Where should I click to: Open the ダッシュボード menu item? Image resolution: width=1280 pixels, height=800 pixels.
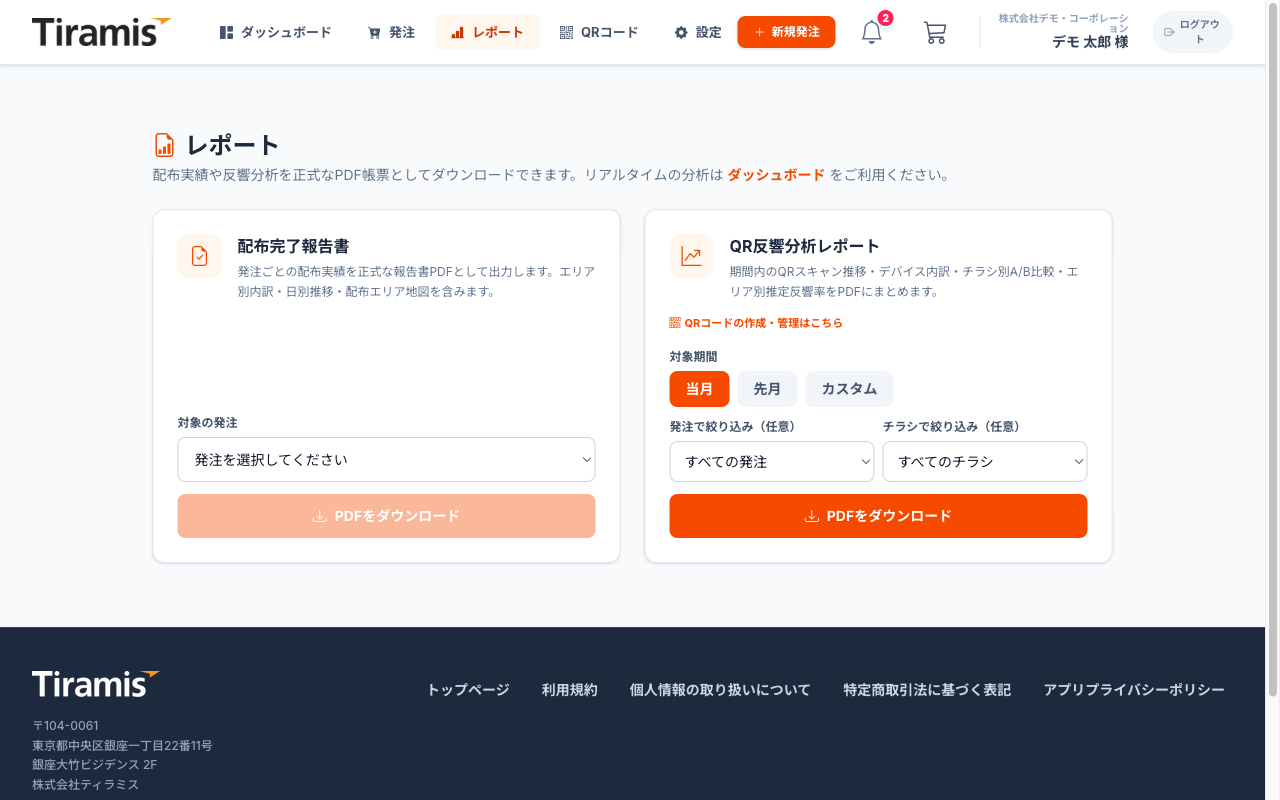click(x=275, y=32)
